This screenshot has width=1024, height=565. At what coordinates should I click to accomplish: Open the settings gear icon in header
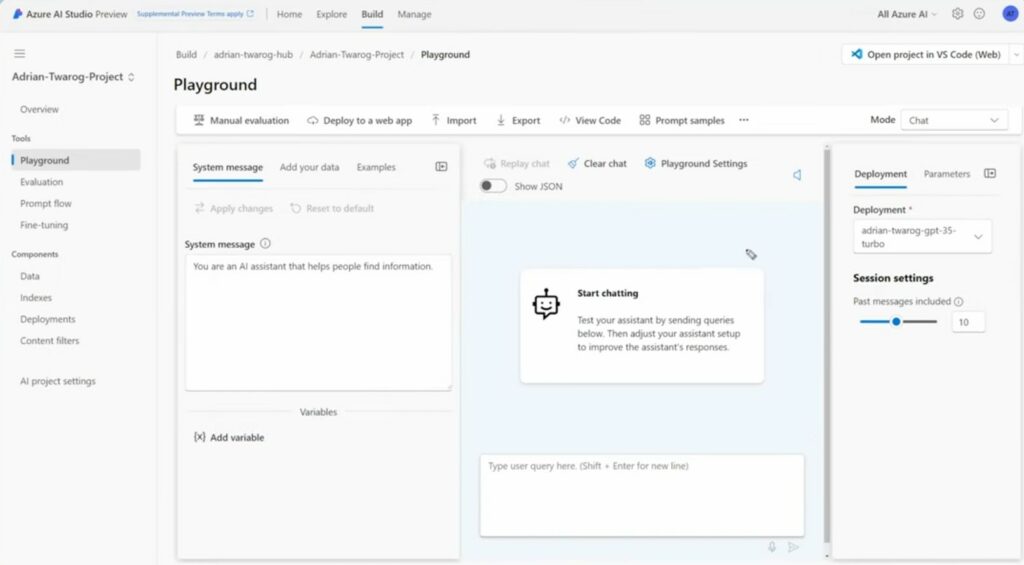[957, 14]
